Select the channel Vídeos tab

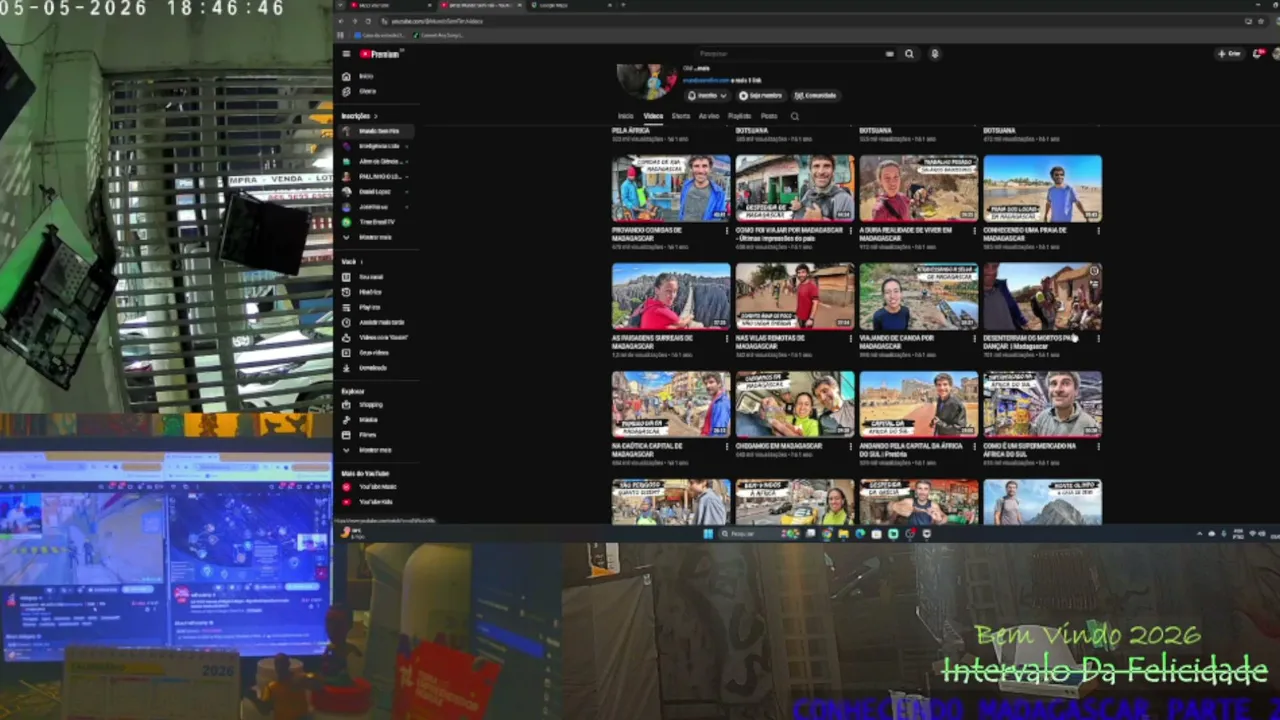click(653, 116)
